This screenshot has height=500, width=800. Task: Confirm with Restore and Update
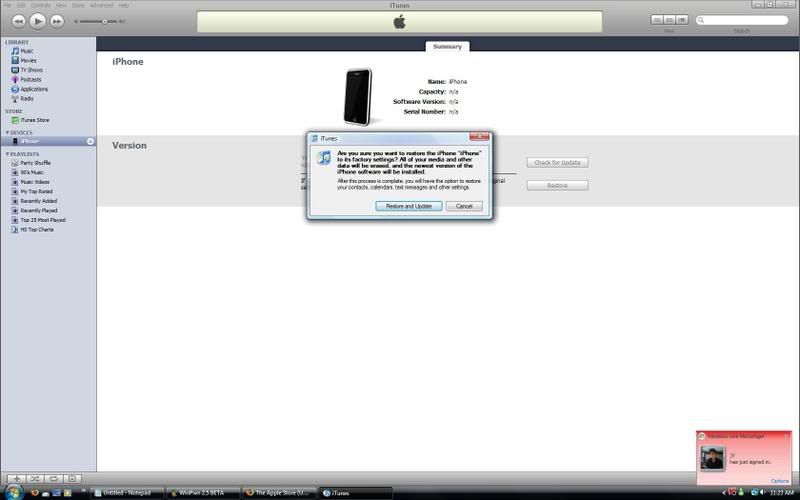[x=408, y=206]
